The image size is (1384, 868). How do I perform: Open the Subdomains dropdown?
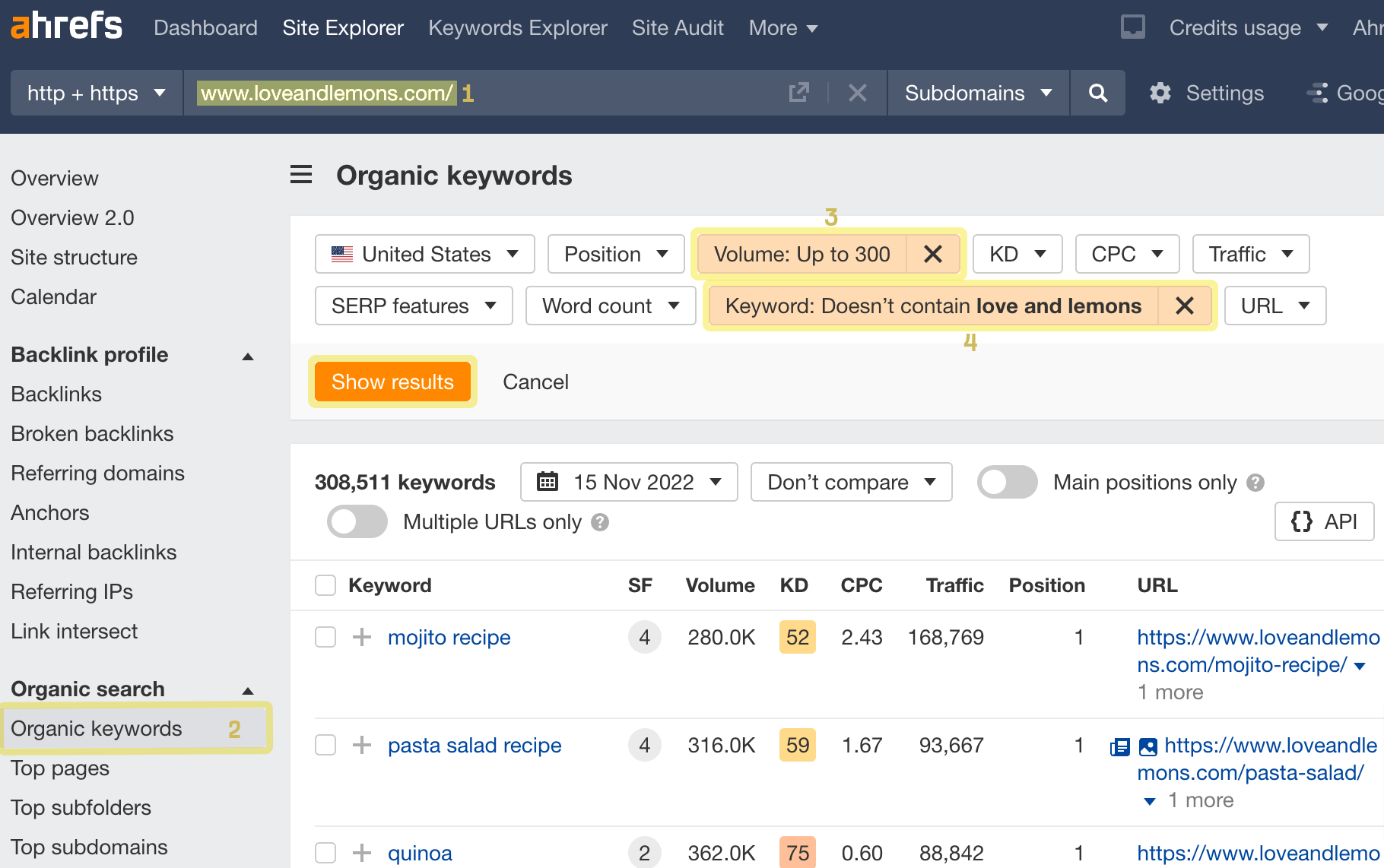coord(976,93)
